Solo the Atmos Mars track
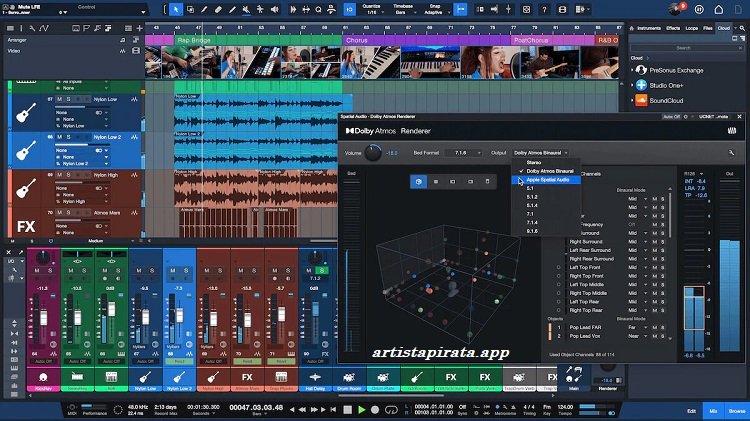 click(x=68, y=212)
